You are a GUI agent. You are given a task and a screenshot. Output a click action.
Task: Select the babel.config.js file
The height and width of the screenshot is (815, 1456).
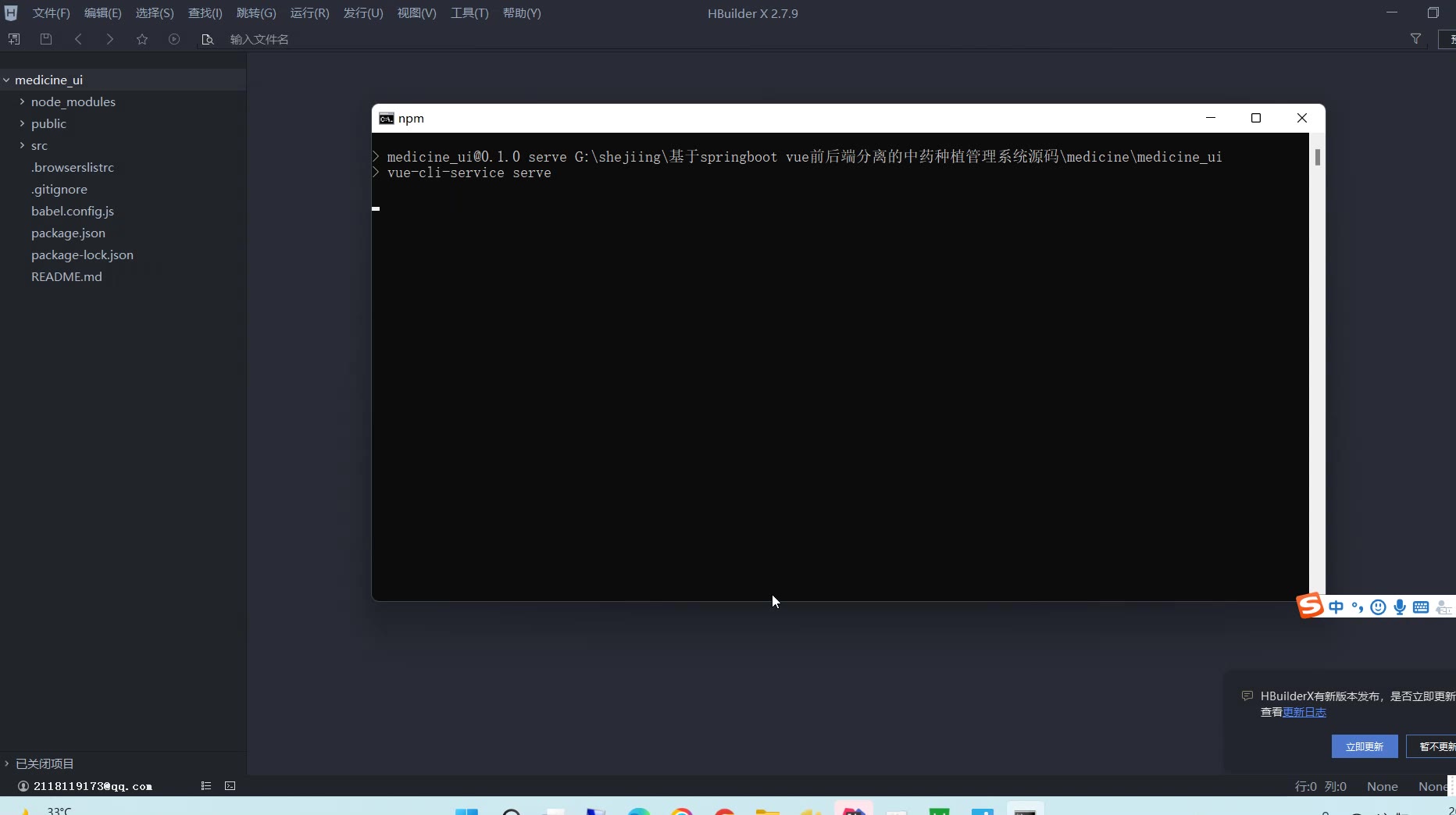[x=73, y=211]
